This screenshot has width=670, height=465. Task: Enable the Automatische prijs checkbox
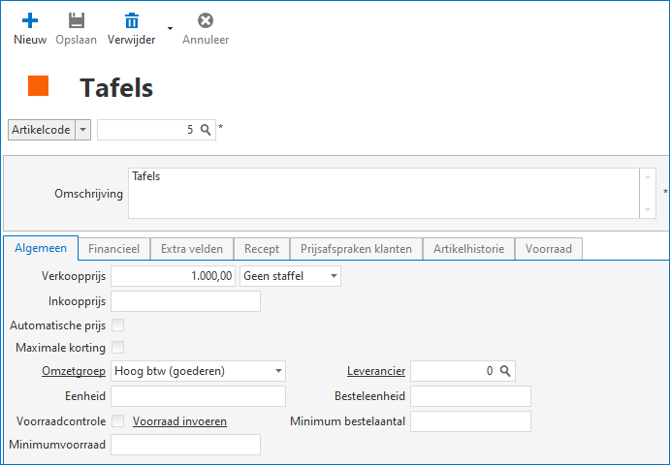click(x=118, y=325)
